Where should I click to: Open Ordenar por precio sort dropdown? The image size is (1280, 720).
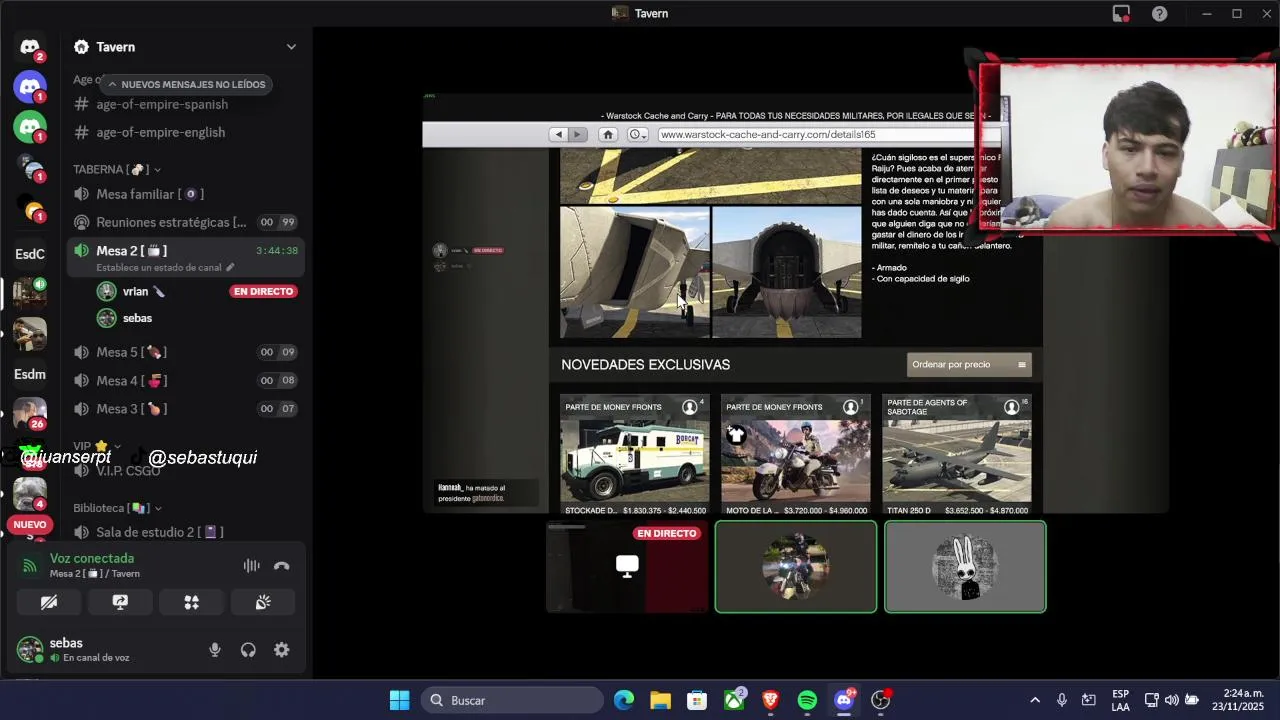(969, 365)
